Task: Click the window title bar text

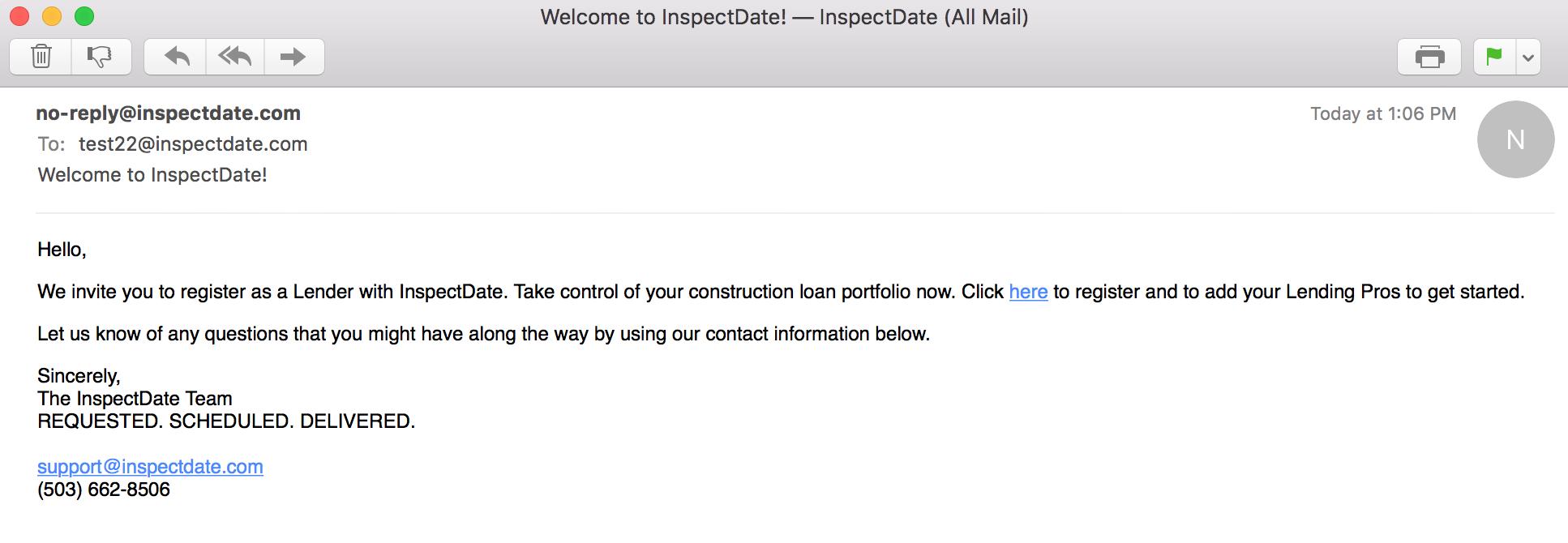Action: 784,17
